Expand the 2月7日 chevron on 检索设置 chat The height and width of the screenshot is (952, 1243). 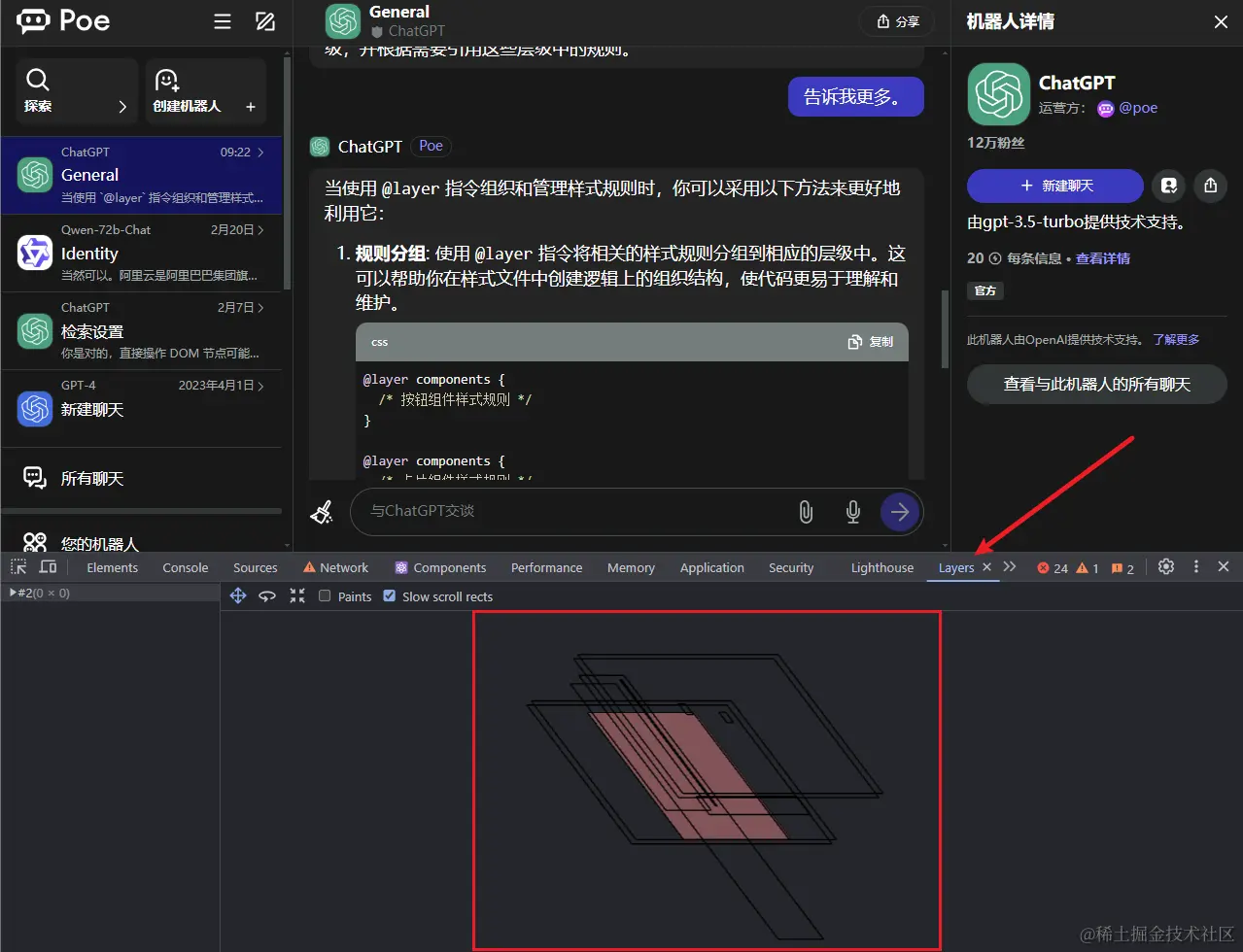tap(260, 308)
